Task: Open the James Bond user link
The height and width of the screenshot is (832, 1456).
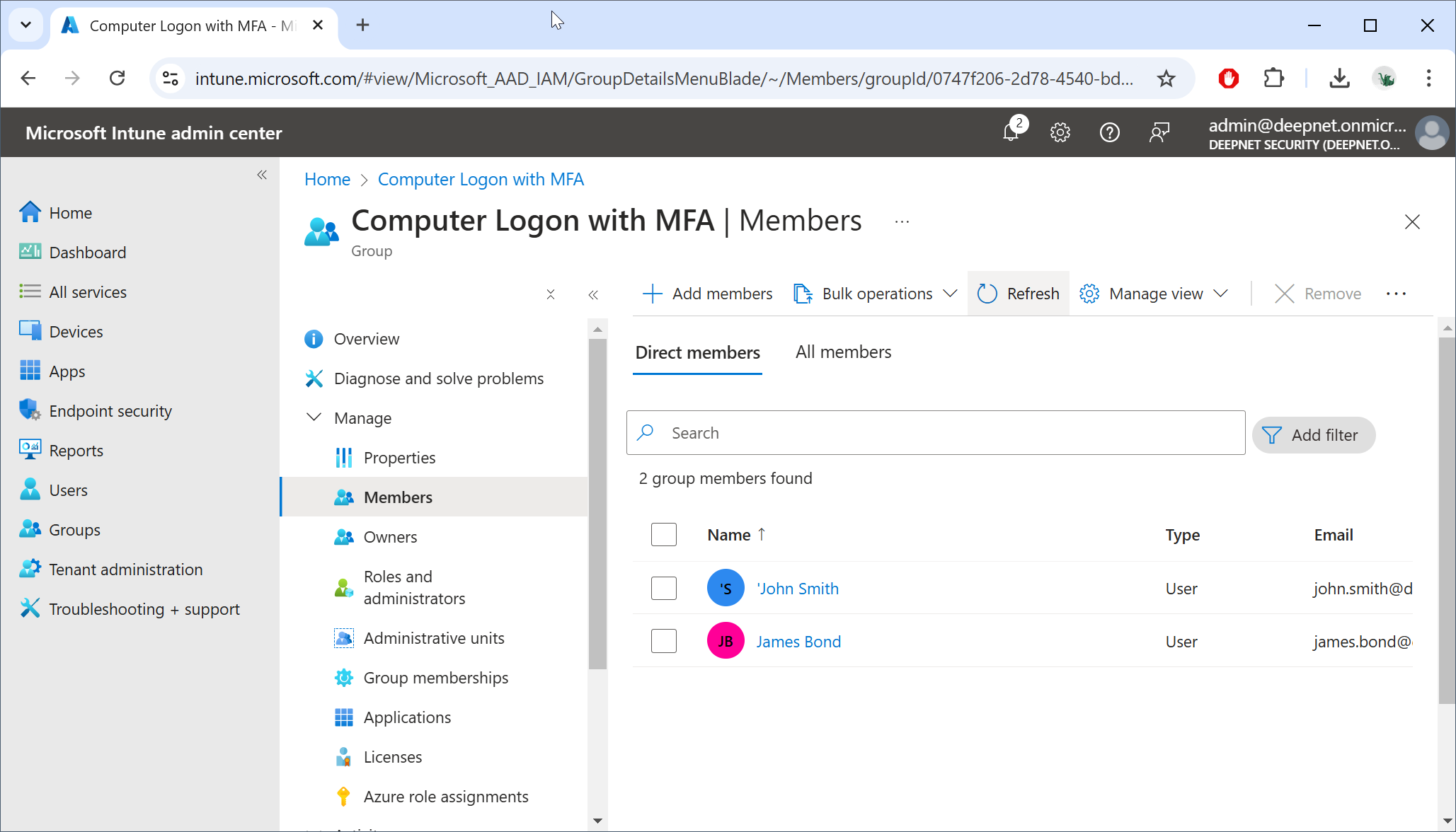Action: [x=798, y=642]
